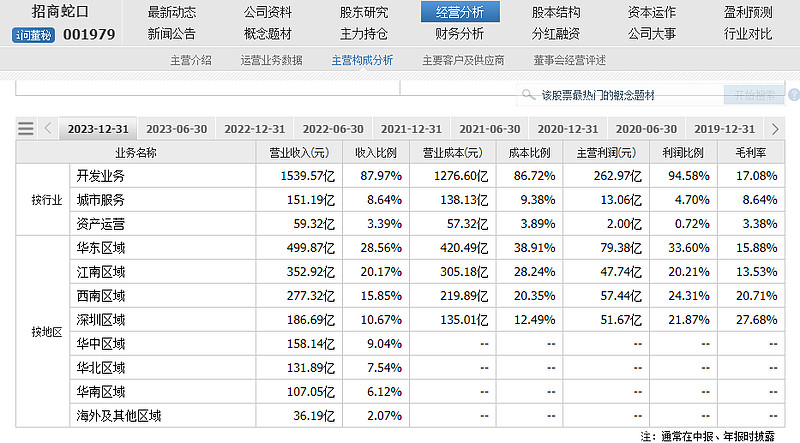Select the 2021-12-31 report tab

coord(411,129)
